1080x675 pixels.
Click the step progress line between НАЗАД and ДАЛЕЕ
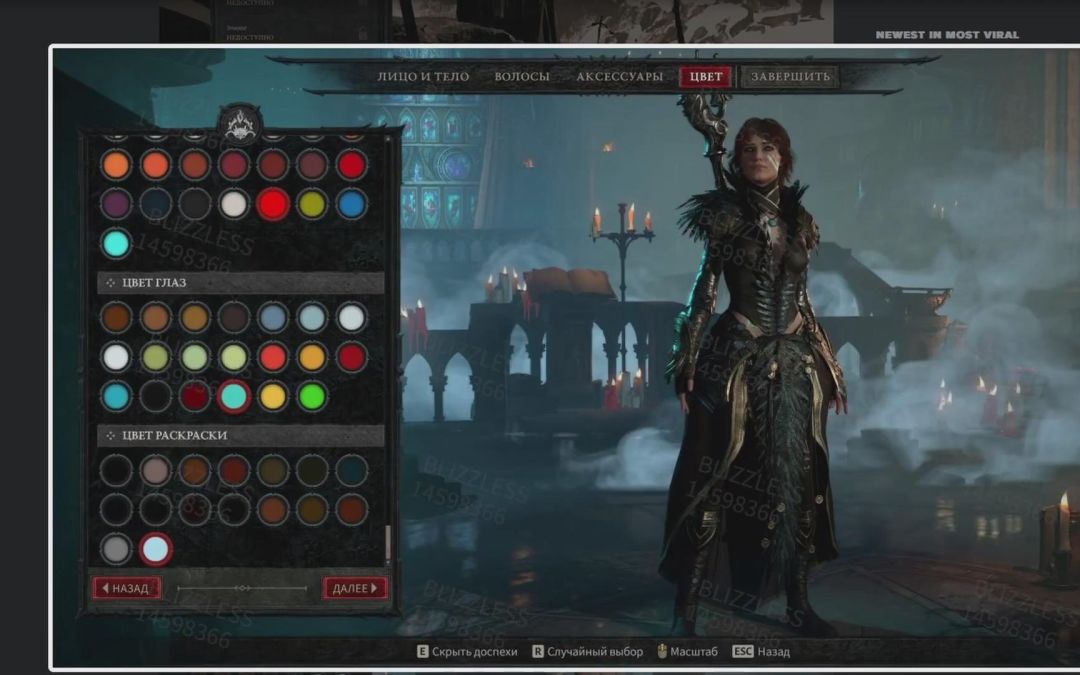coord(242,588)
